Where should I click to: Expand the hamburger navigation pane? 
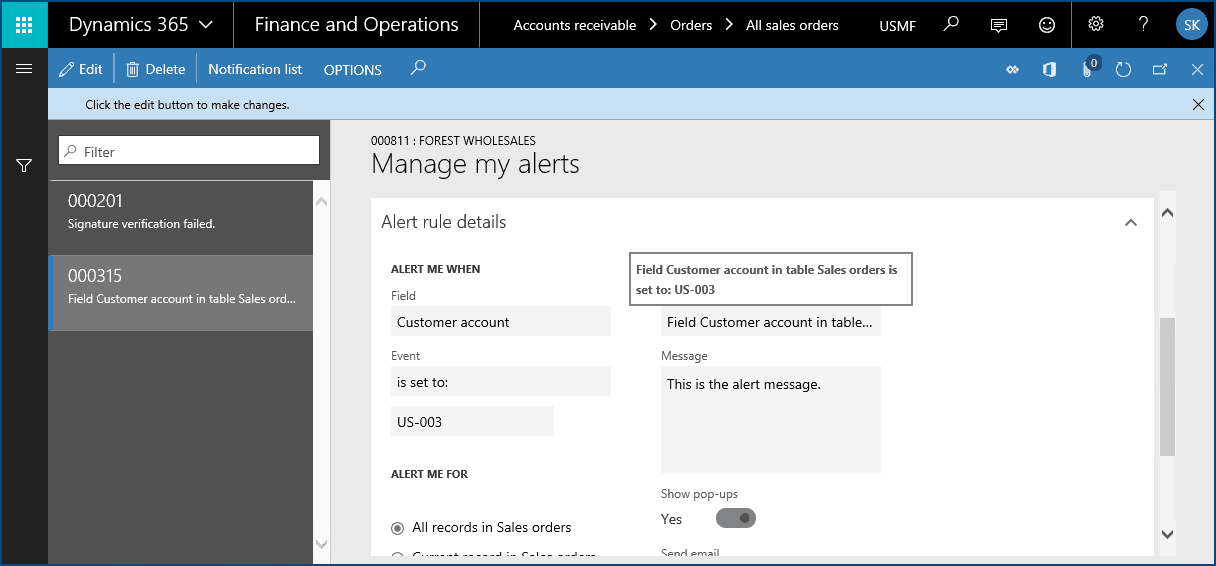pos(24,69)
